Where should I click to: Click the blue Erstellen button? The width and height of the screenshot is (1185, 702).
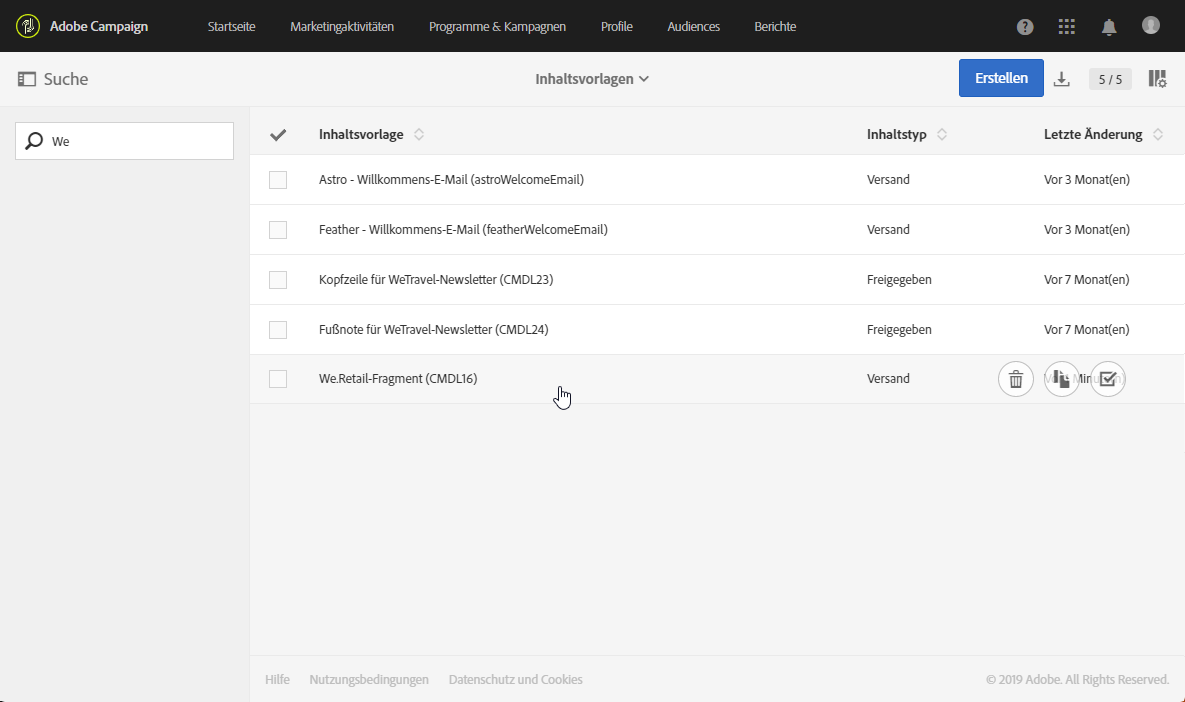pos(1001,78)
